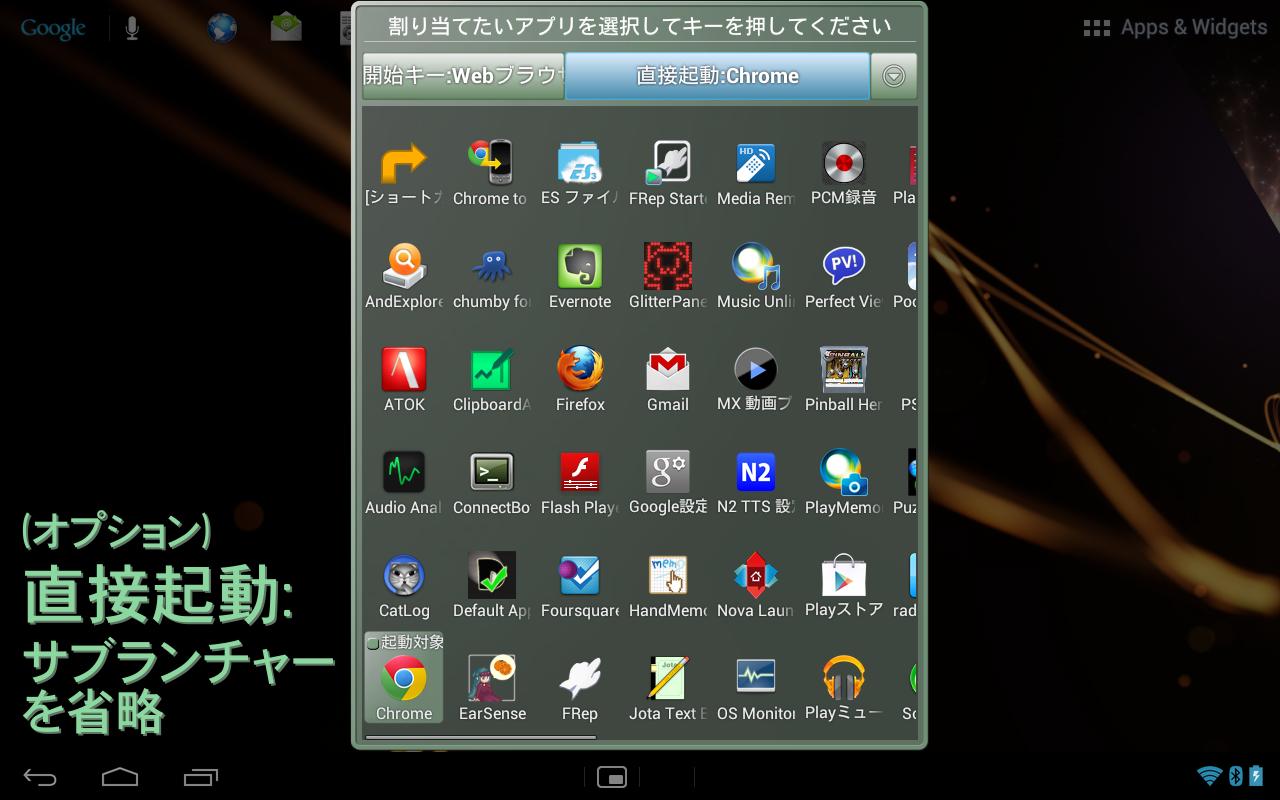Choose the Play Store app
Image resolution: width=1280 pixels, height=800 pixels.
click(x=844, y=575)
